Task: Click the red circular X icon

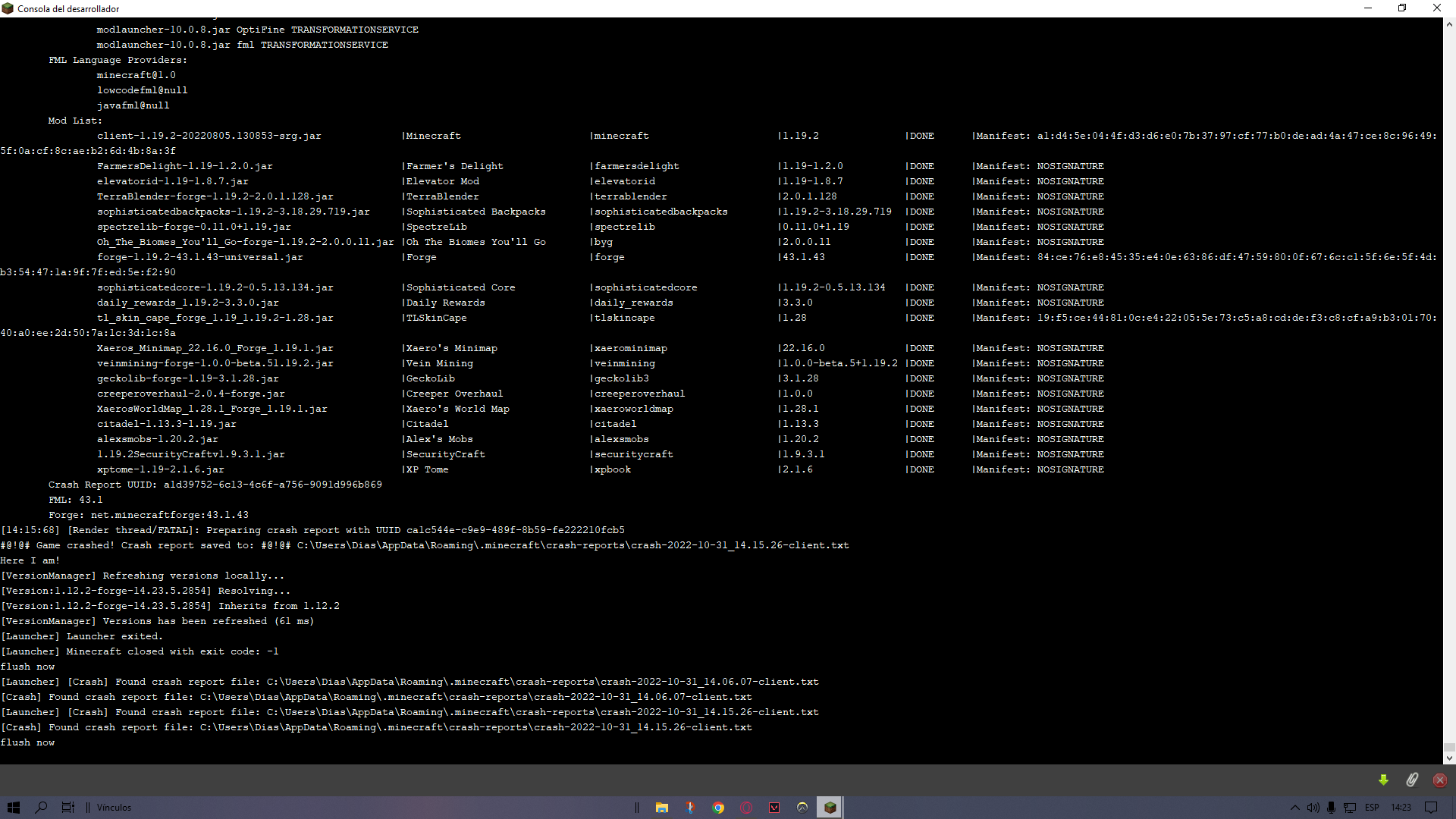Action: [1440, 780]
